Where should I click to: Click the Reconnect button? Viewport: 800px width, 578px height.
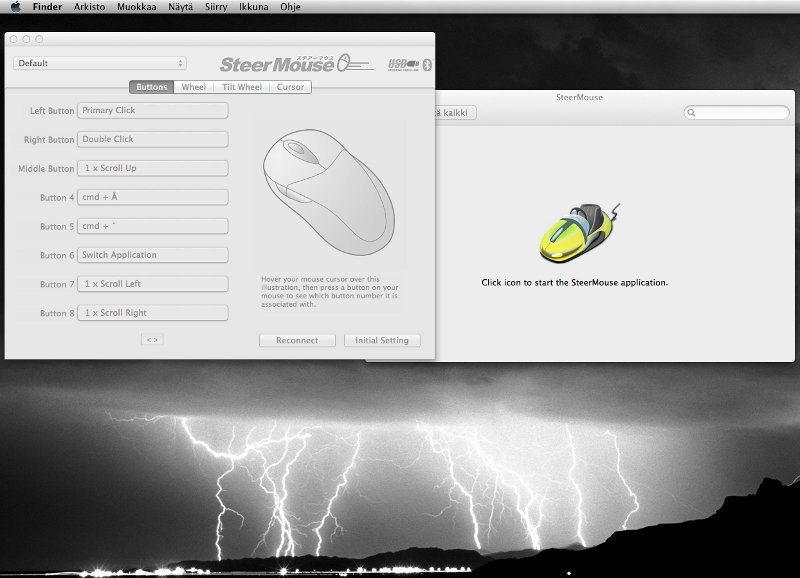click(297, 340)
